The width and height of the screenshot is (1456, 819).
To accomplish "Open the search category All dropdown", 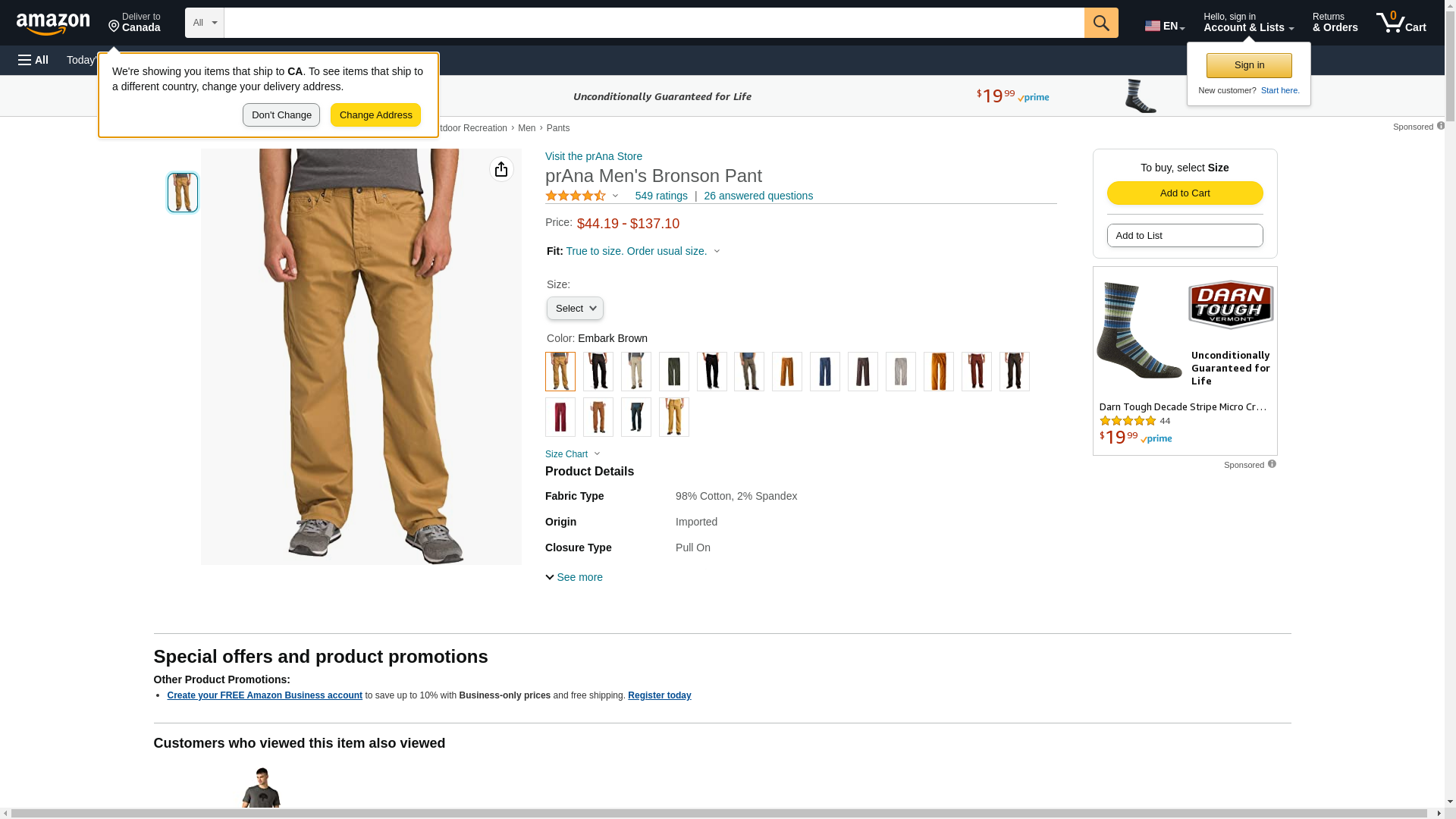I will (x=205, y=23).
